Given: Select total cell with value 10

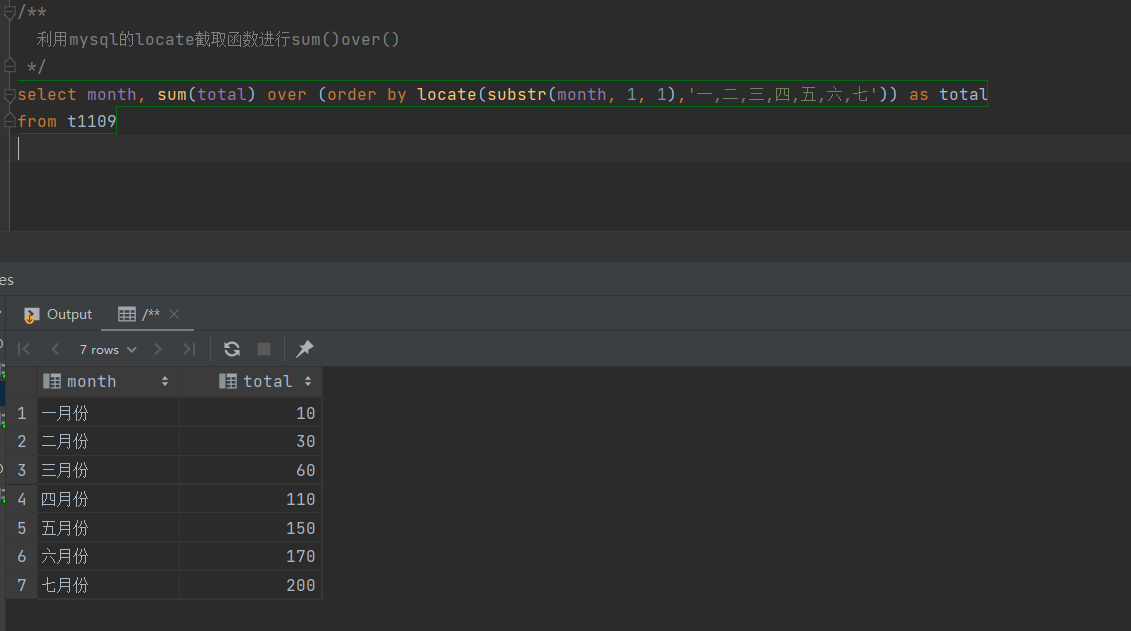Looking at the screenshot, I should tap(250, 413).
